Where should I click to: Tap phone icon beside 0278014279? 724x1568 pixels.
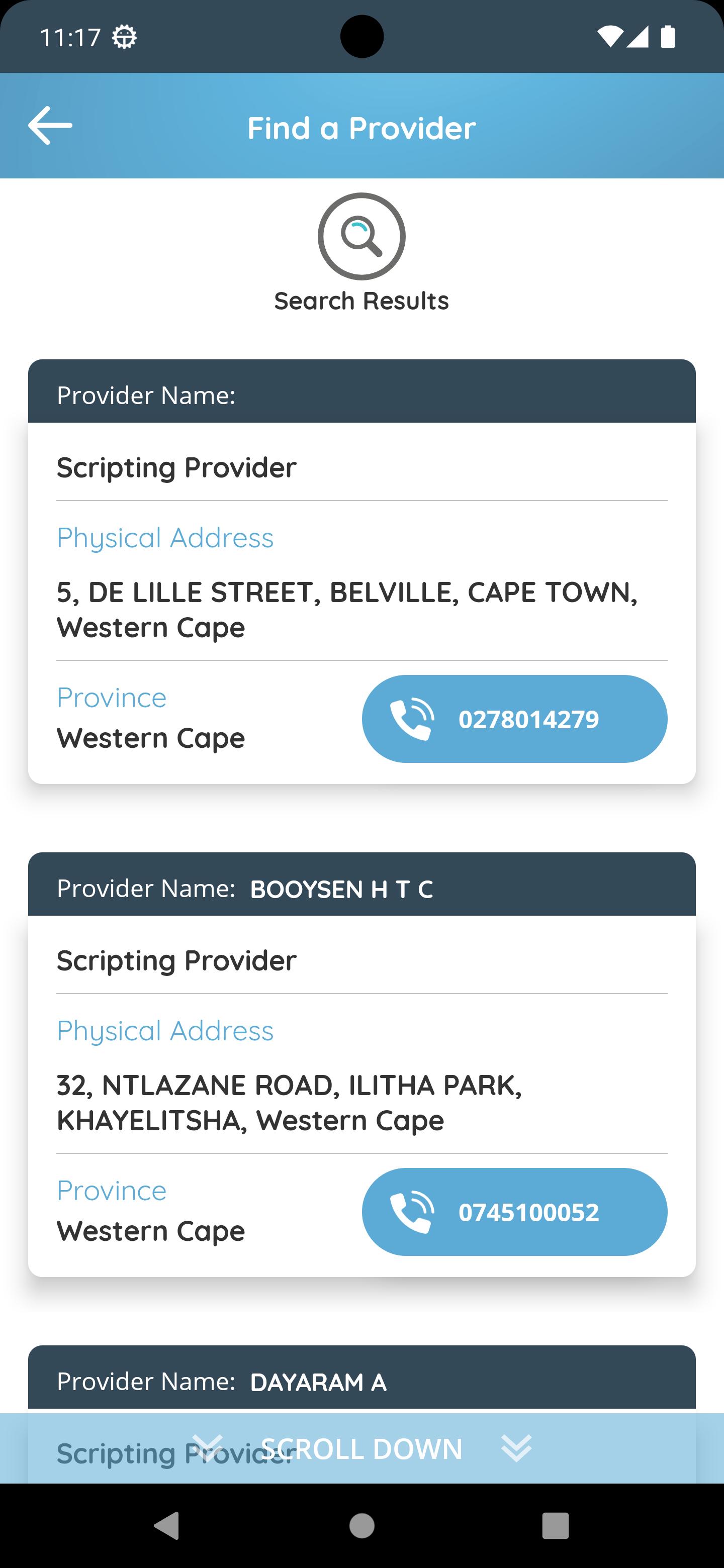(412, 719)
